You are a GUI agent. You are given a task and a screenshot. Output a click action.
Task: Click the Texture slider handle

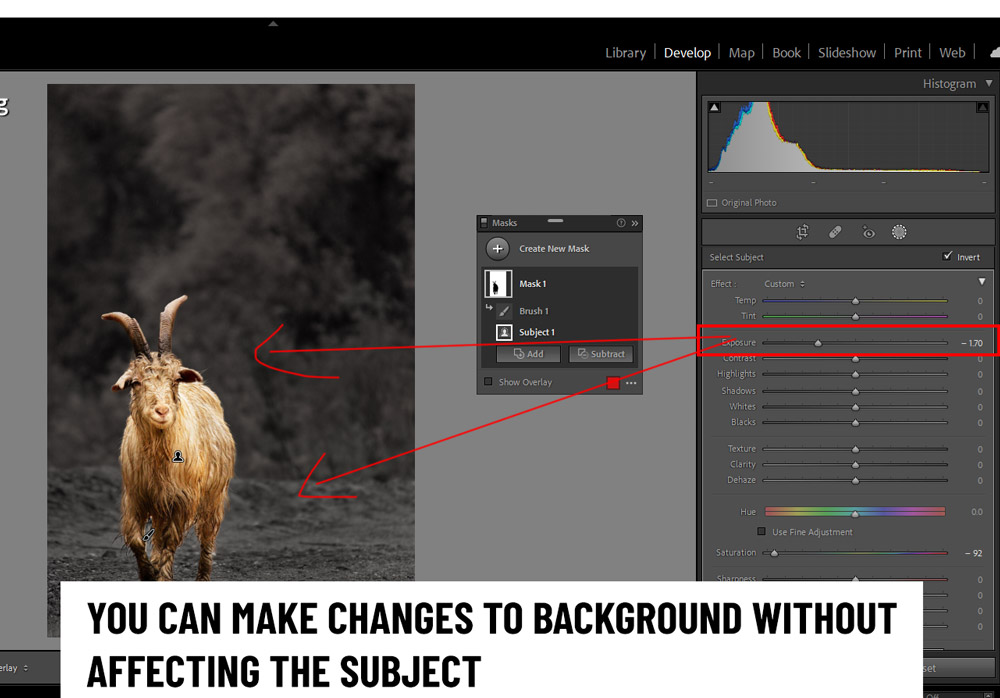pyautogui.click(x=855, y=449)
